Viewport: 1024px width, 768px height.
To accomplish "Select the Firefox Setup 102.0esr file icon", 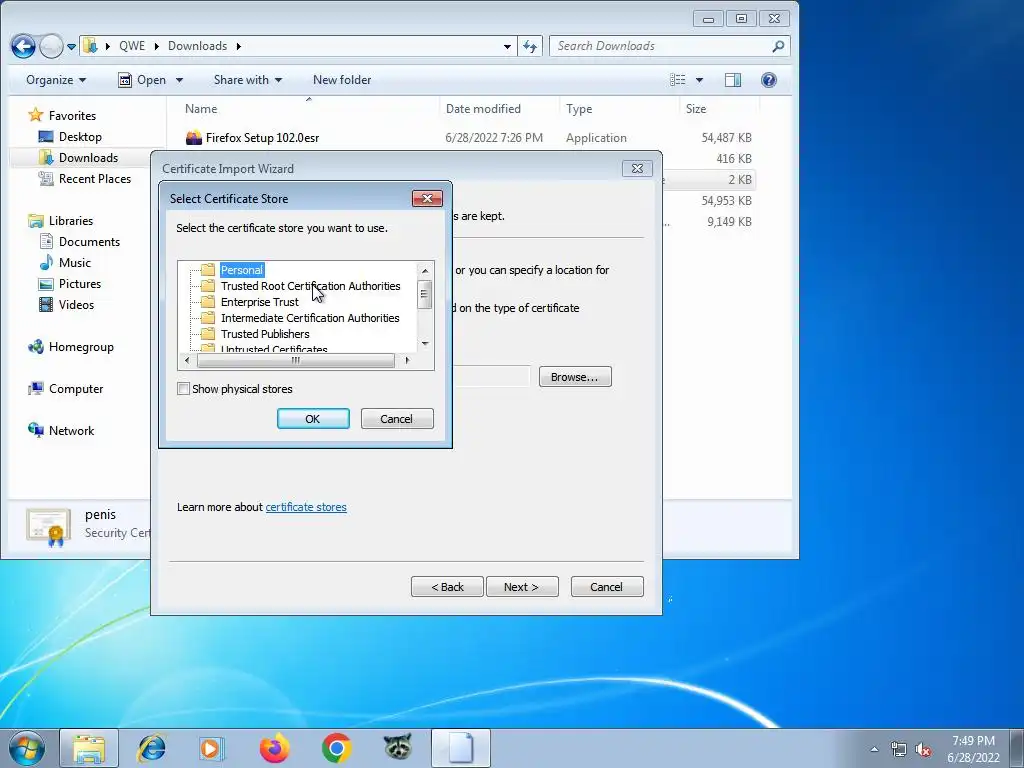I will [194, 138].
